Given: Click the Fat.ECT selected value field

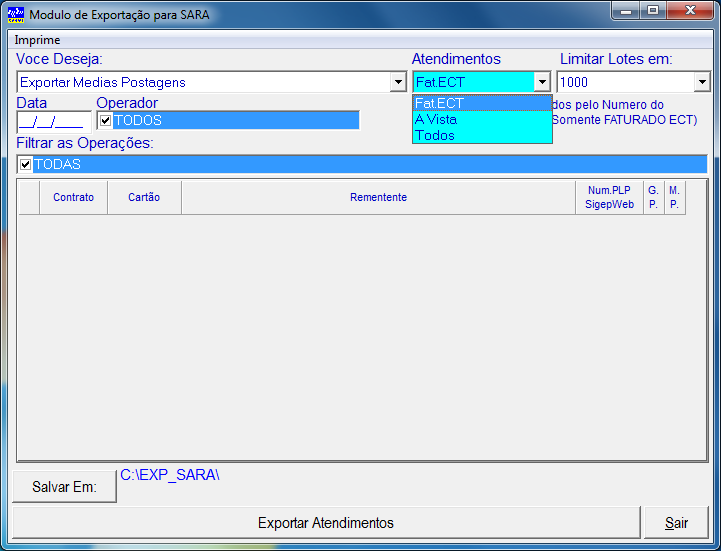Looking at the screenshot, I should pyautogui.click(x=474, y=82).
